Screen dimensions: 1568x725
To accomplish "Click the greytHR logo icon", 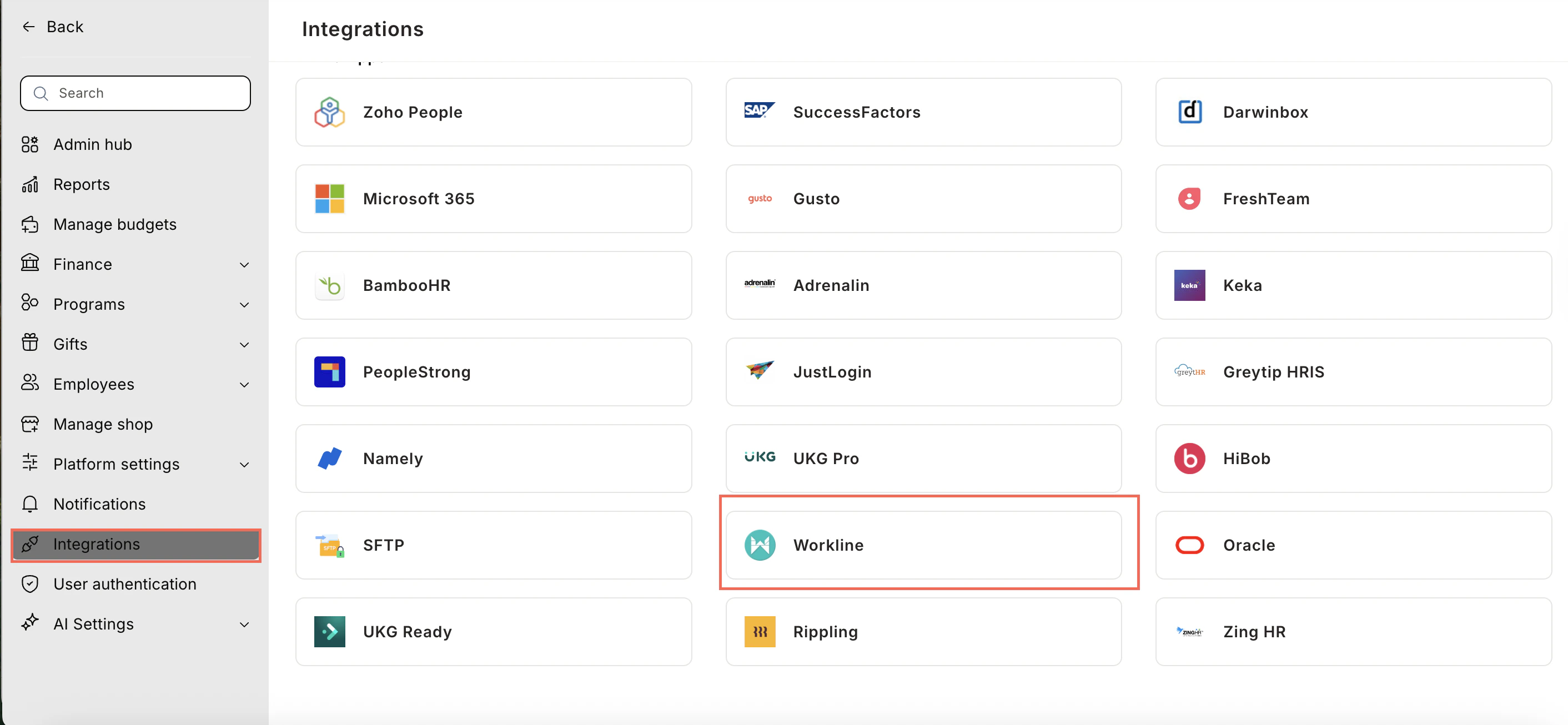I will pyautogui.click(x=1189, y=371).
